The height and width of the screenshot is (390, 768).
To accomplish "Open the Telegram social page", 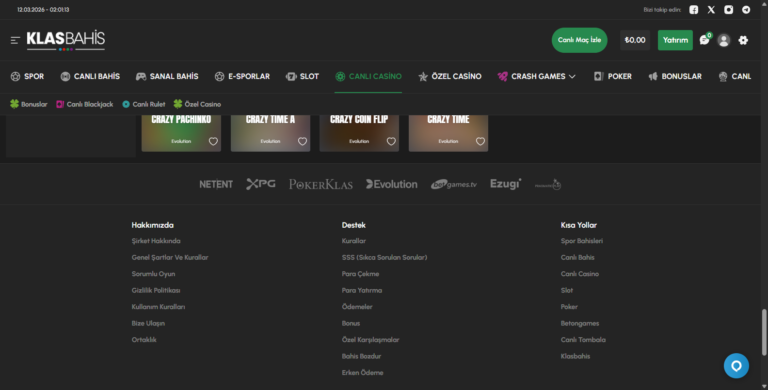I will [x=746, y=10].
